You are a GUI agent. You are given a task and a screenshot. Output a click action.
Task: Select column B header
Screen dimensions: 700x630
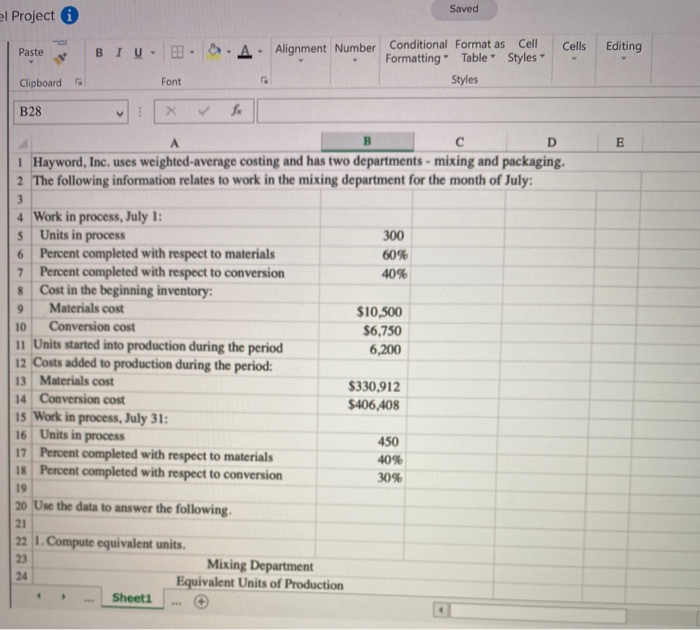pyautogui.click(x=367, y=141)
